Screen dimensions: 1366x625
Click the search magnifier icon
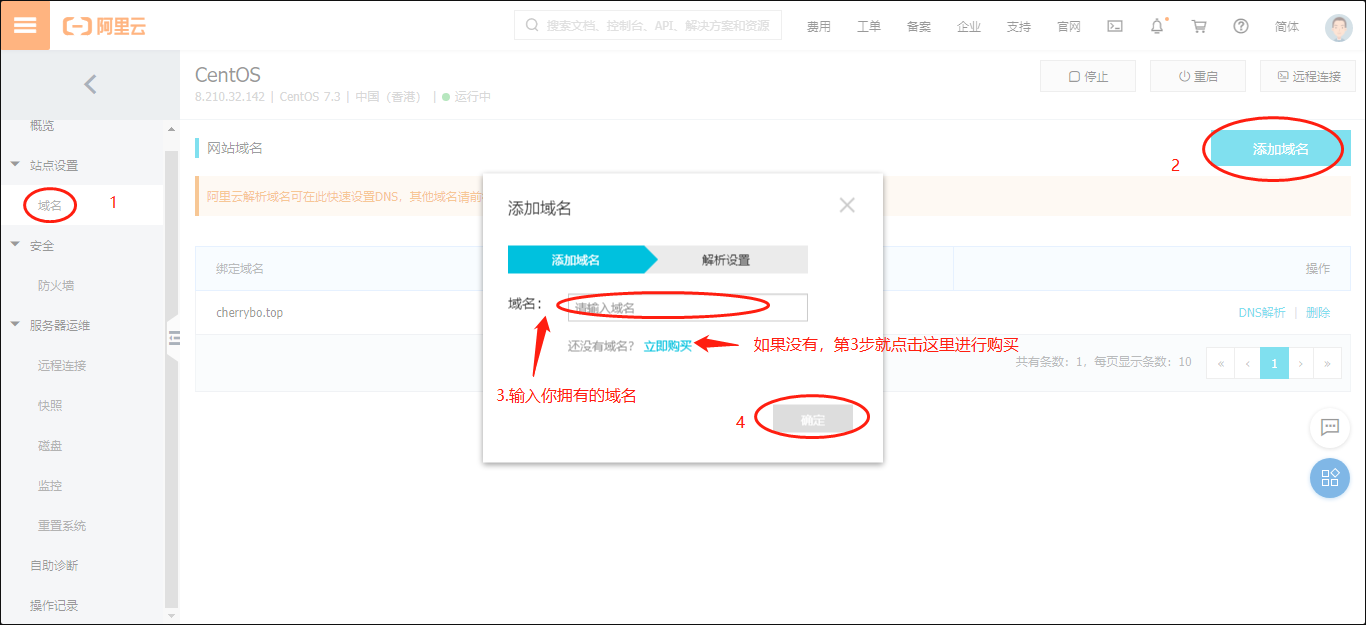click(531, 26)
